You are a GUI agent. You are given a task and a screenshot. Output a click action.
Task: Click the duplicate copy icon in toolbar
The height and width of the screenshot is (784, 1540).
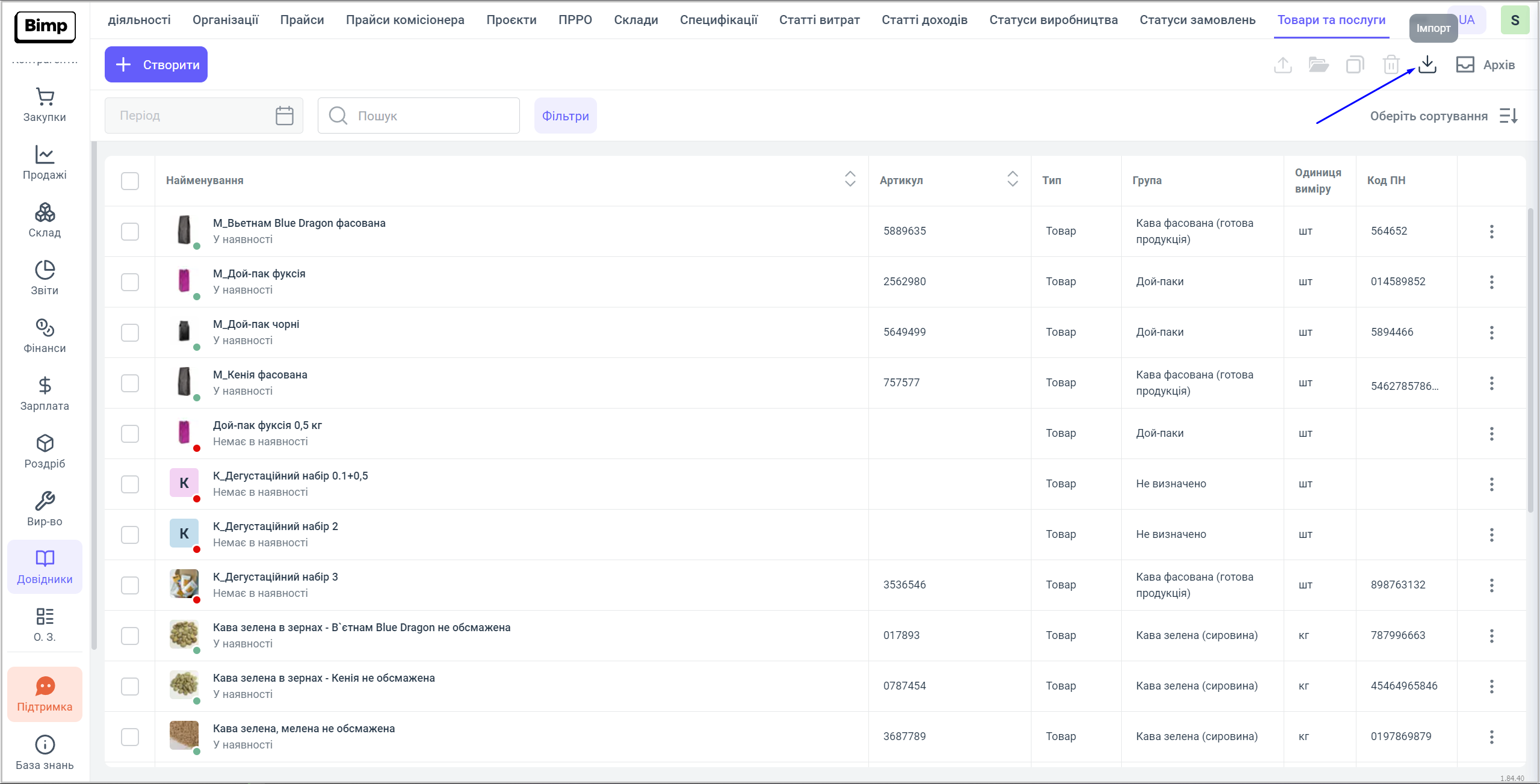(1355, 64)
